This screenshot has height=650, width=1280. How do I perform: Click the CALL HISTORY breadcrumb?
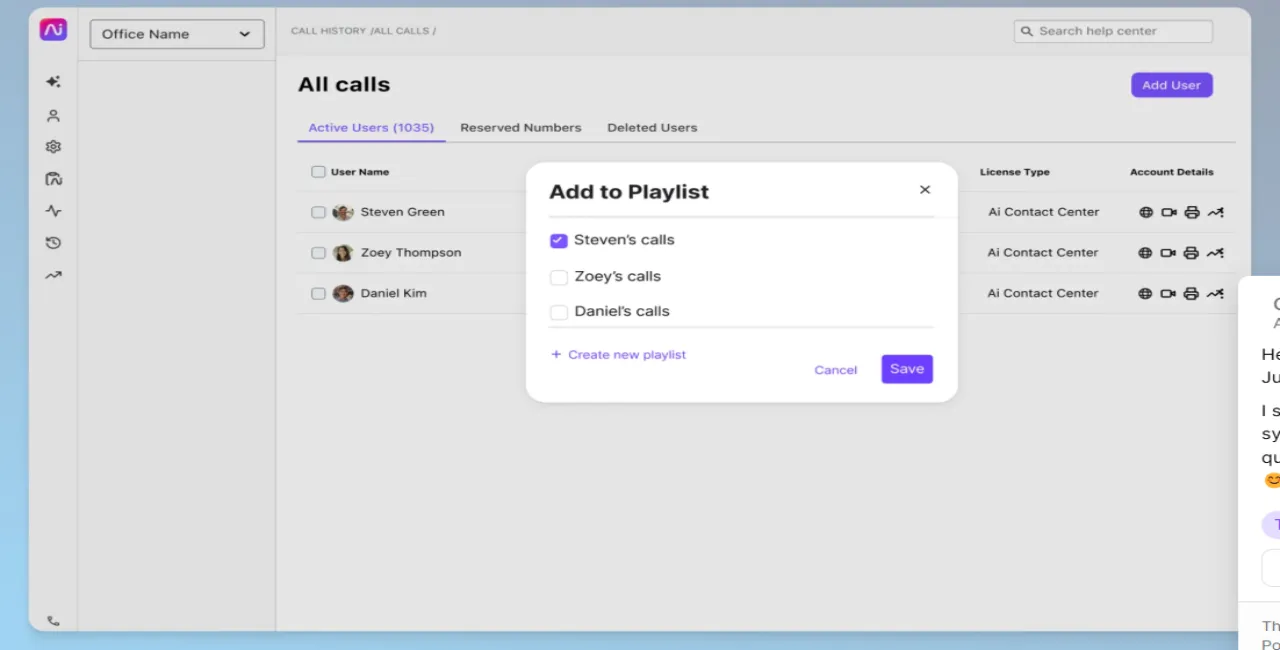pyautogui.click(x=329, y=31)
